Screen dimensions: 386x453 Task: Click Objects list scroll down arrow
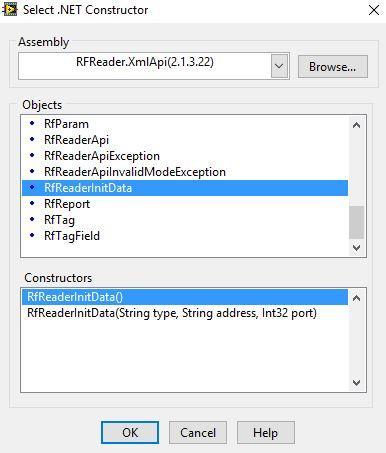pos(356,248)
